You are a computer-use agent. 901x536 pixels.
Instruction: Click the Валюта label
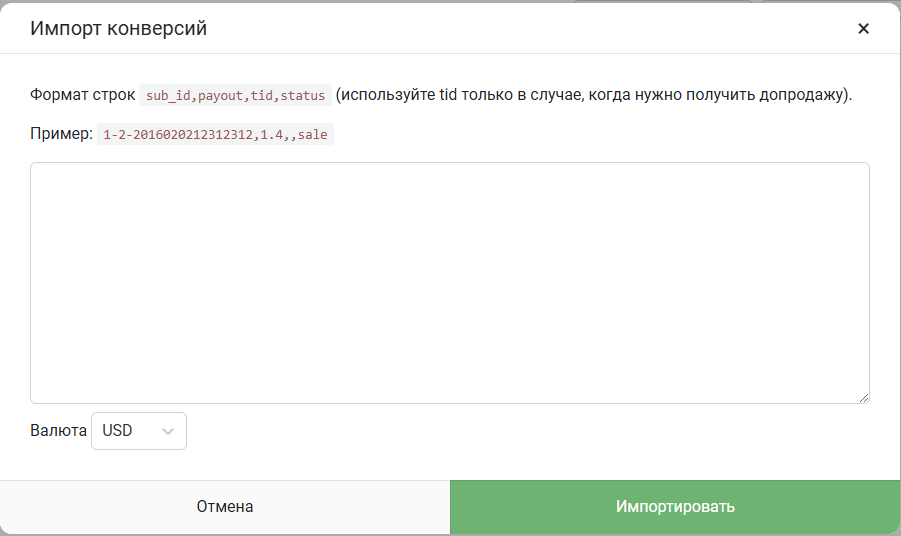click(59, 430)
